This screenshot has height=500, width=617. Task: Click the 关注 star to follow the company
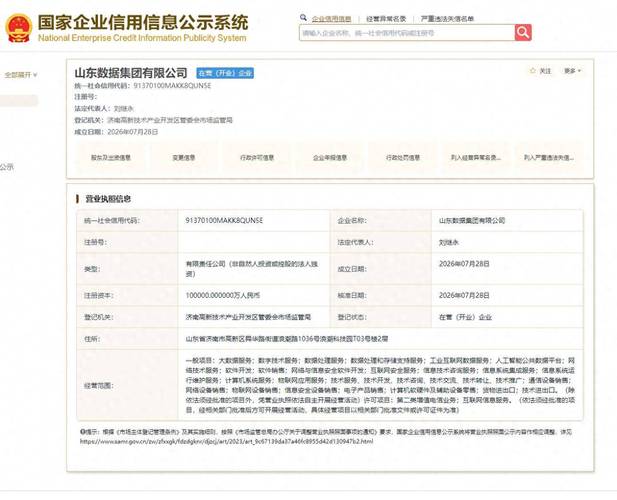541,71
